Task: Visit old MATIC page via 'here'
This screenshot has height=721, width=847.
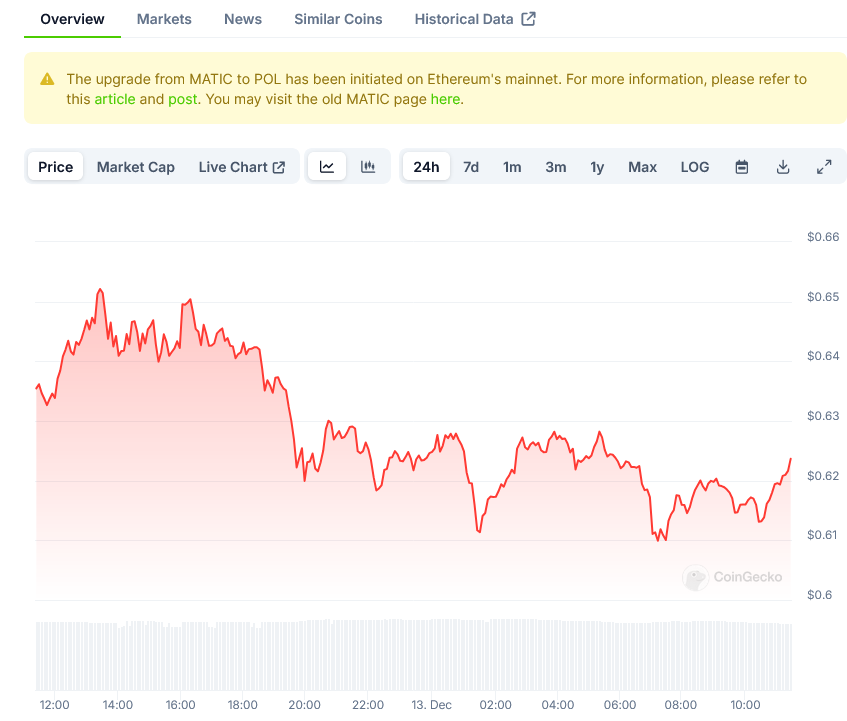Action: (x=445, y=99)
